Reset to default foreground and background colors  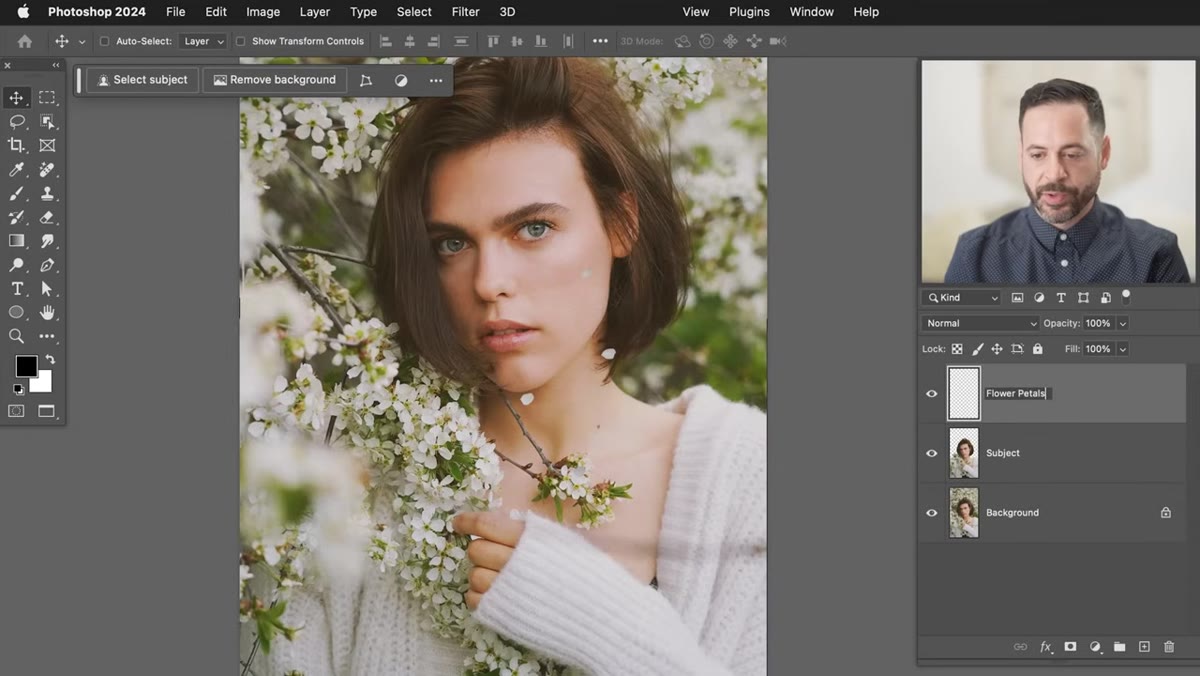pos(18,389)
